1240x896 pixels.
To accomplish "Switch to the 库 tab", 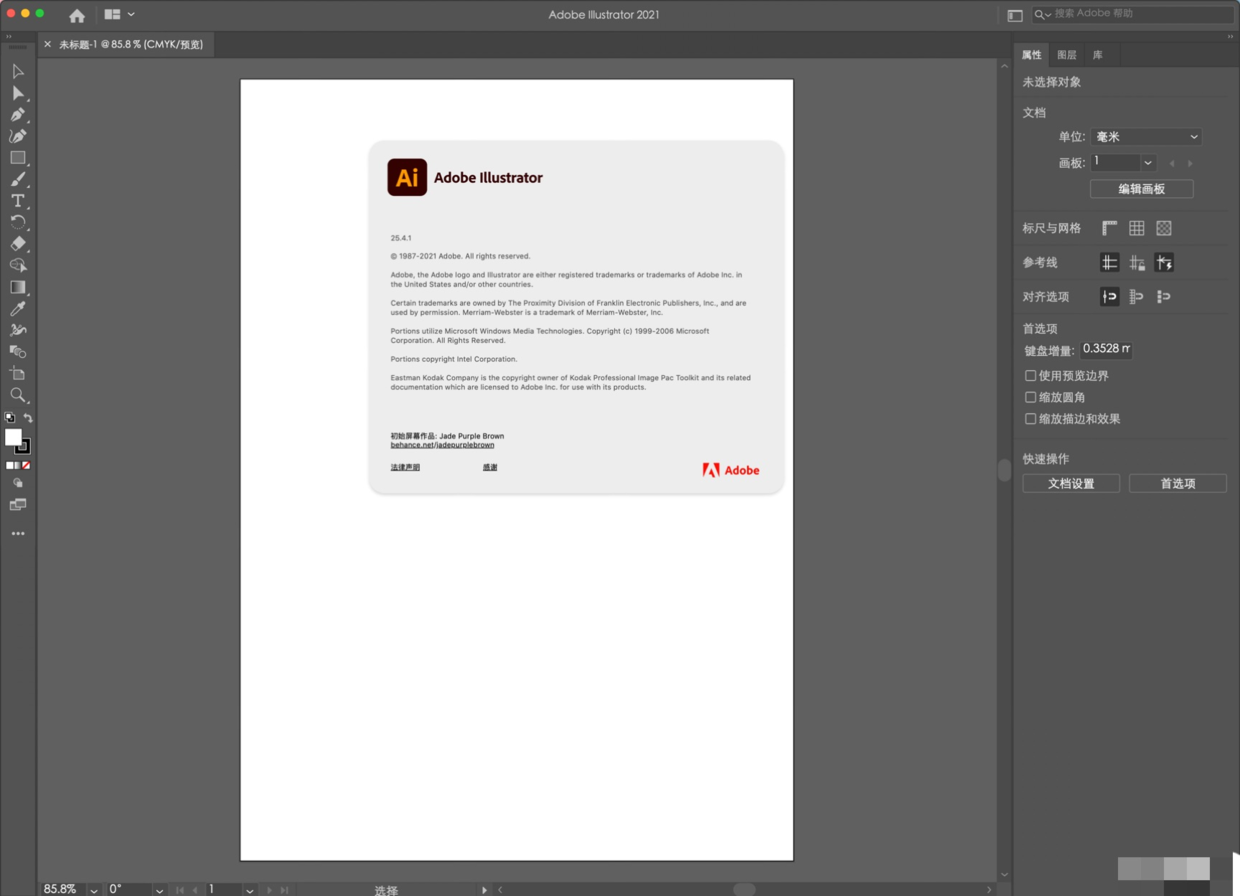I will (x=1098, y=55).
